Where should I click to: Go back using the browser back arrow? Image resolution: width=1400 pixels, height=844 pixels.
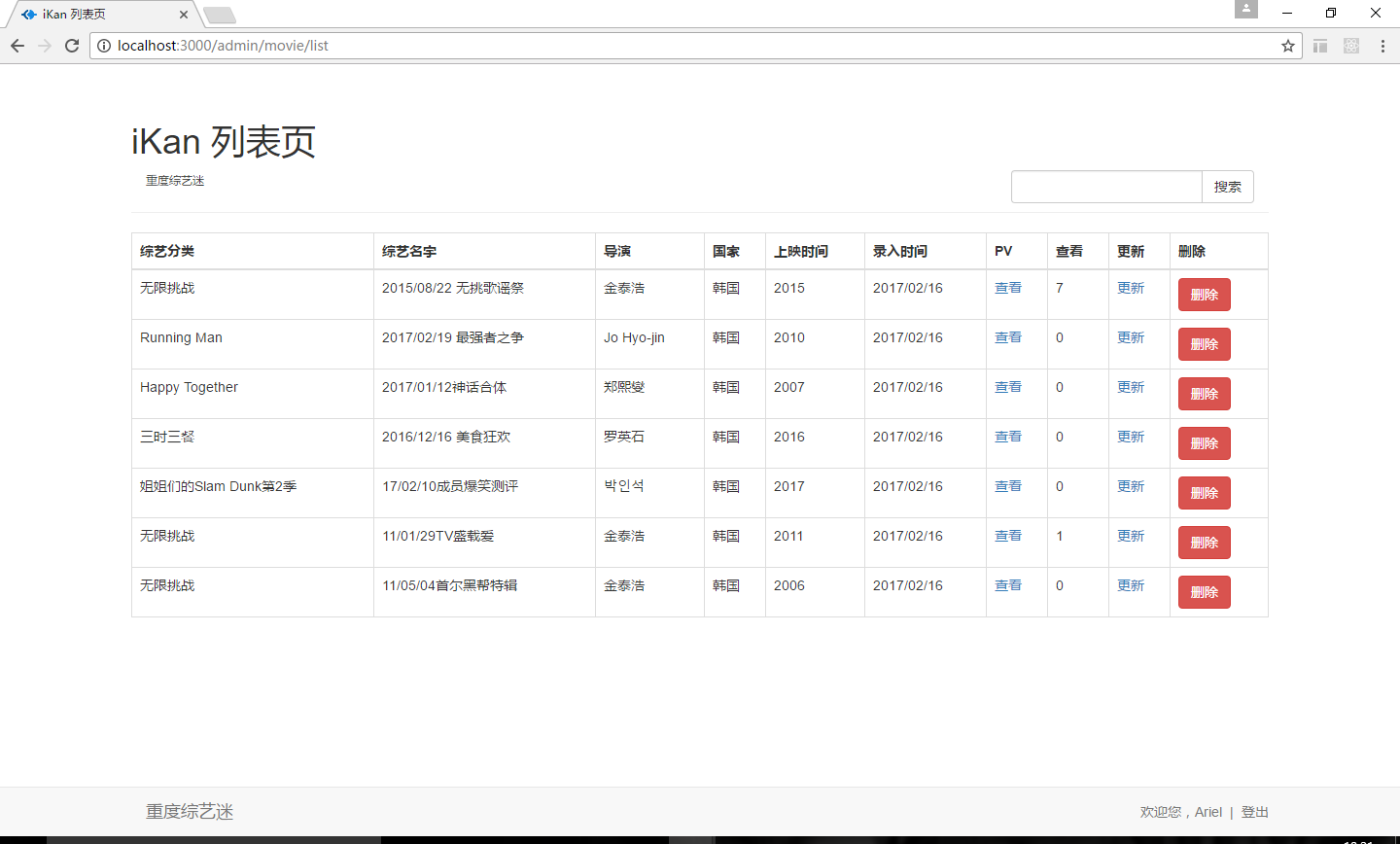(x=17, y=46)
